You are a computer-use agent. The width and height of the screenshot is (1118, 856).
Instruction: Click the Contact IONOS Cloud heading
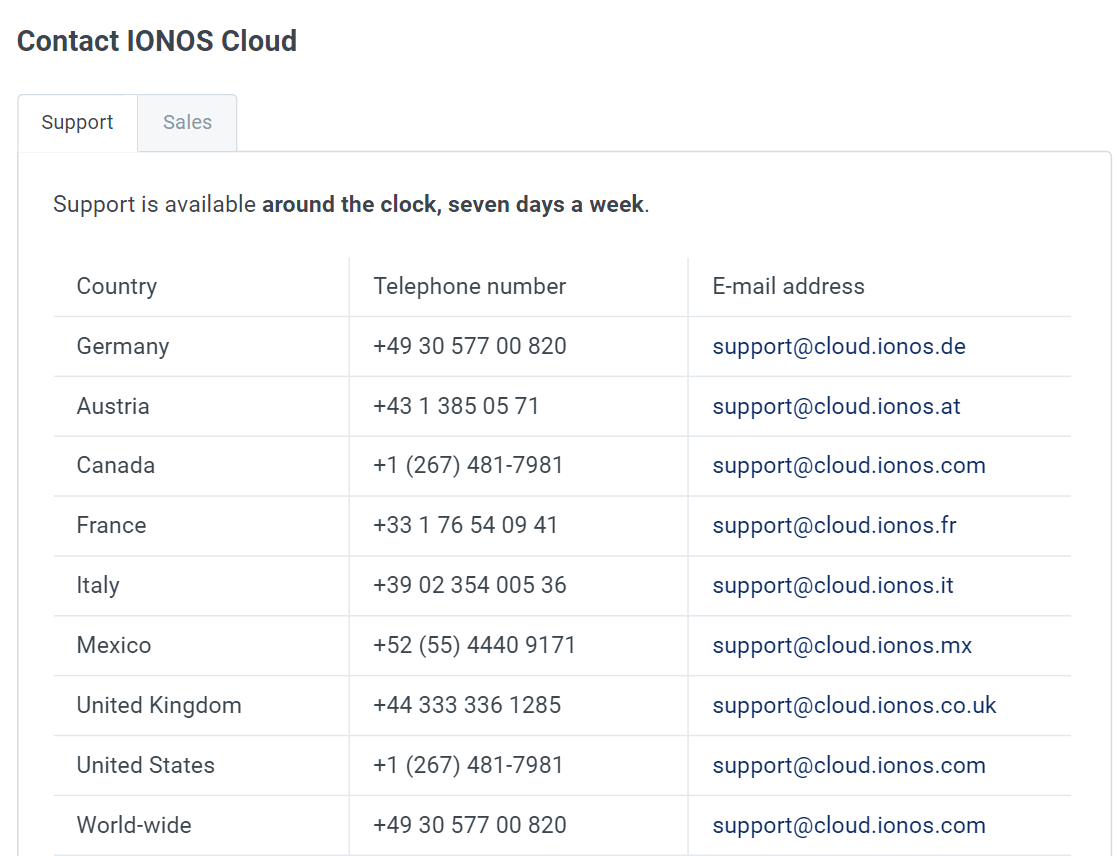click(x=156, y=41)
